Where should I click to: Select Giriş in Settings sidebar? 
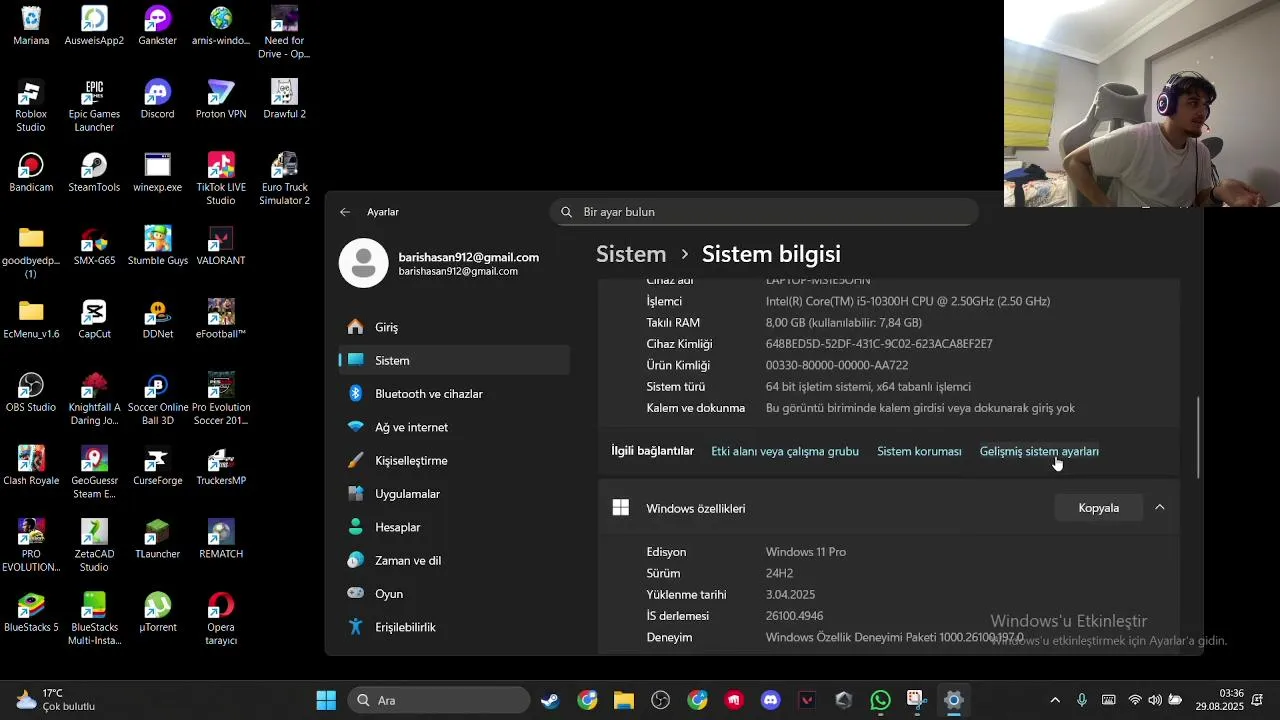454,327
